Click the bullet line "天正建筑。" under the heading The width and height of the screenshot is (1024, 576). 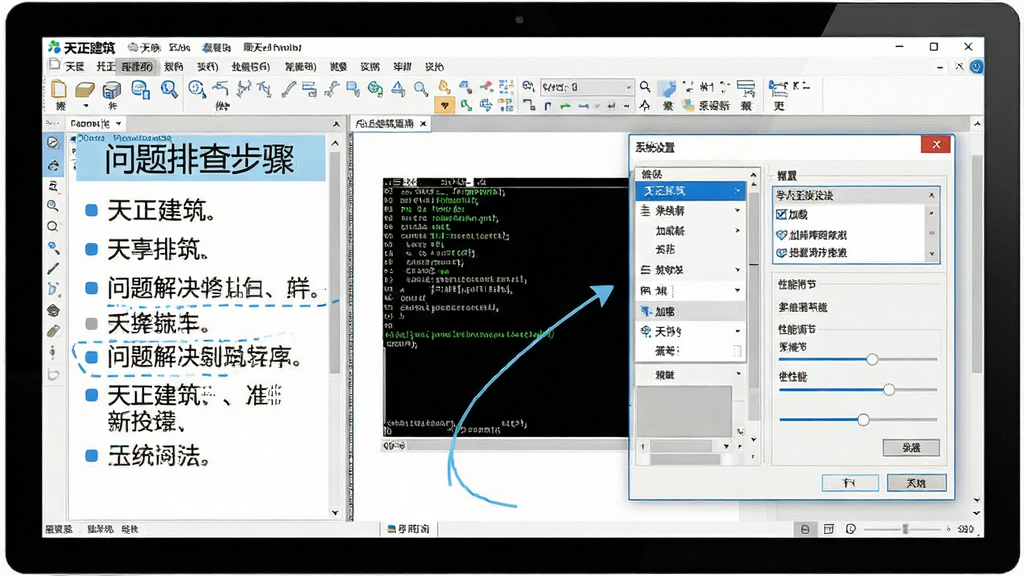(x=161, y=210)
